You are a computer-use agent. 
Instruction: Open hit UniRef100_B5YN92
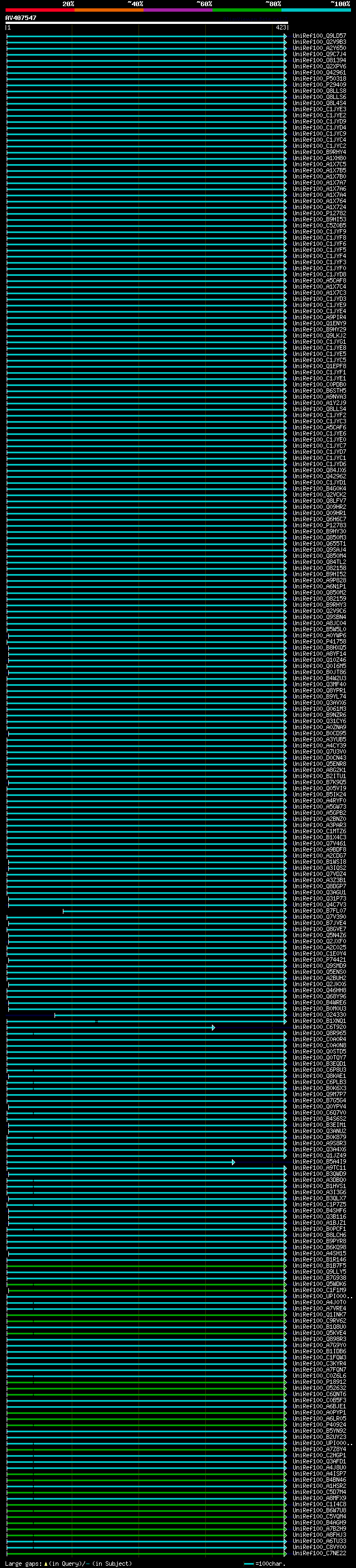(319, 1431)
